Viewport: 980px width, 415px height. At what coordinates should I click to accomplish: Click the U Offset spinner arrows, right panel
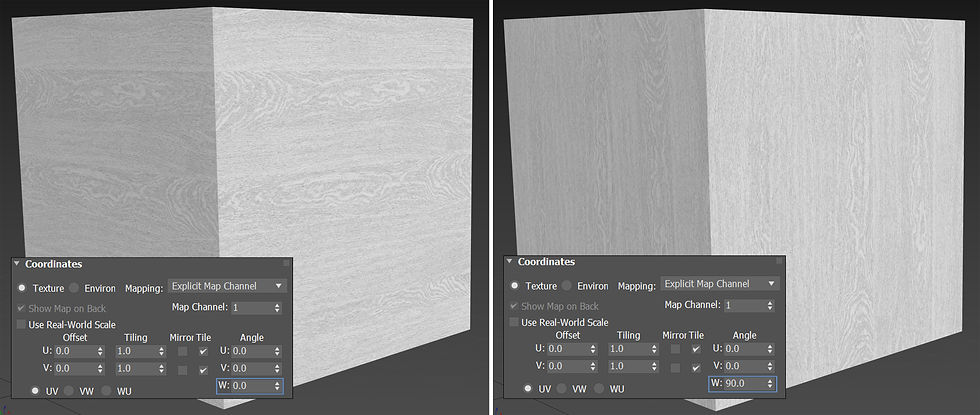[x=592, y=349]
